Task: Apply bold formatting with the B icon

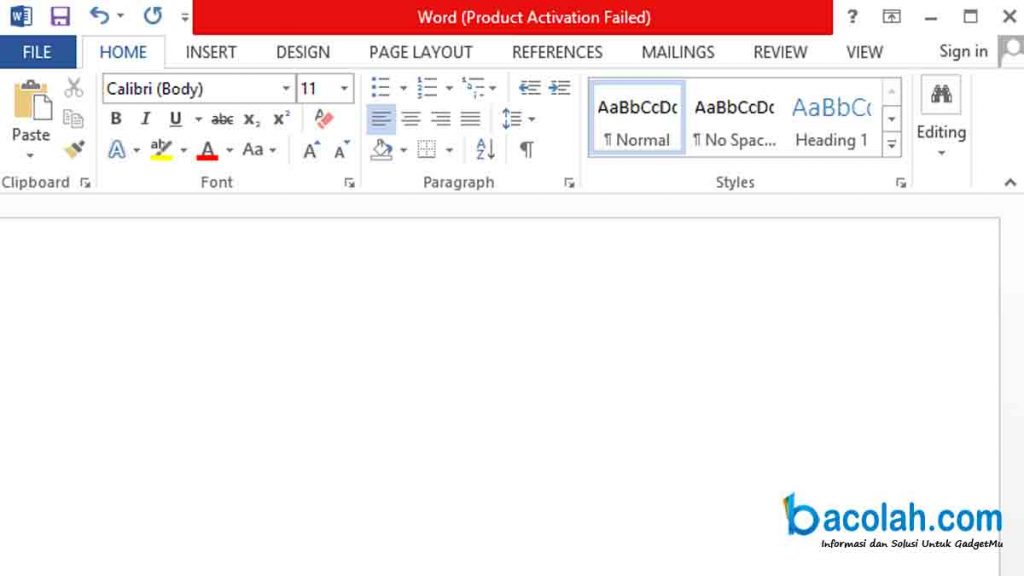Action: click(x=115, y=118)
